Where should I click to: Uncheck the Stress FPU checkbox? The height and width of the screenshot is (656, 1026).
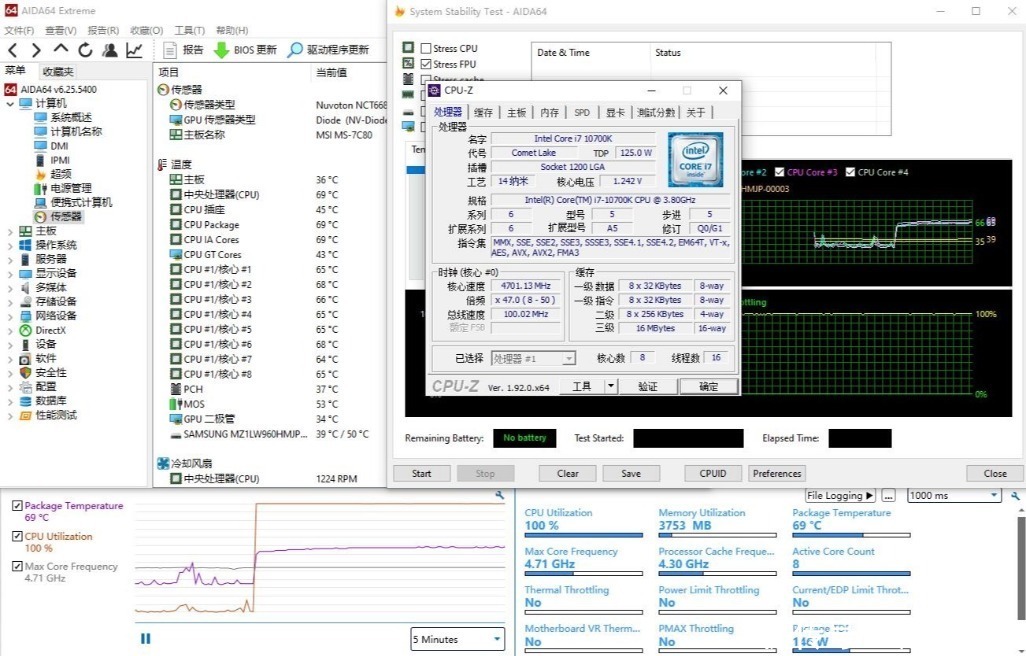(x=426, y=64)
